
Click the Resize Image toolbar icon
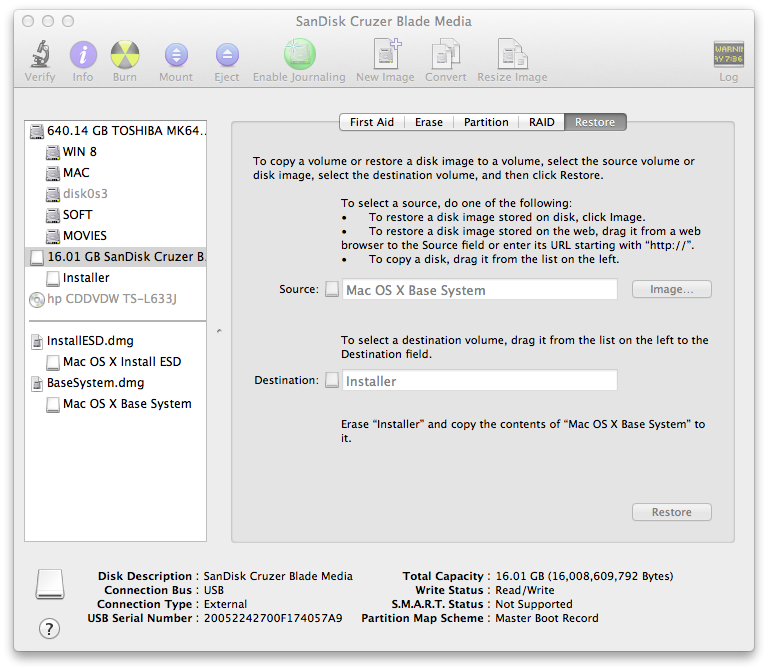(512, 54)
